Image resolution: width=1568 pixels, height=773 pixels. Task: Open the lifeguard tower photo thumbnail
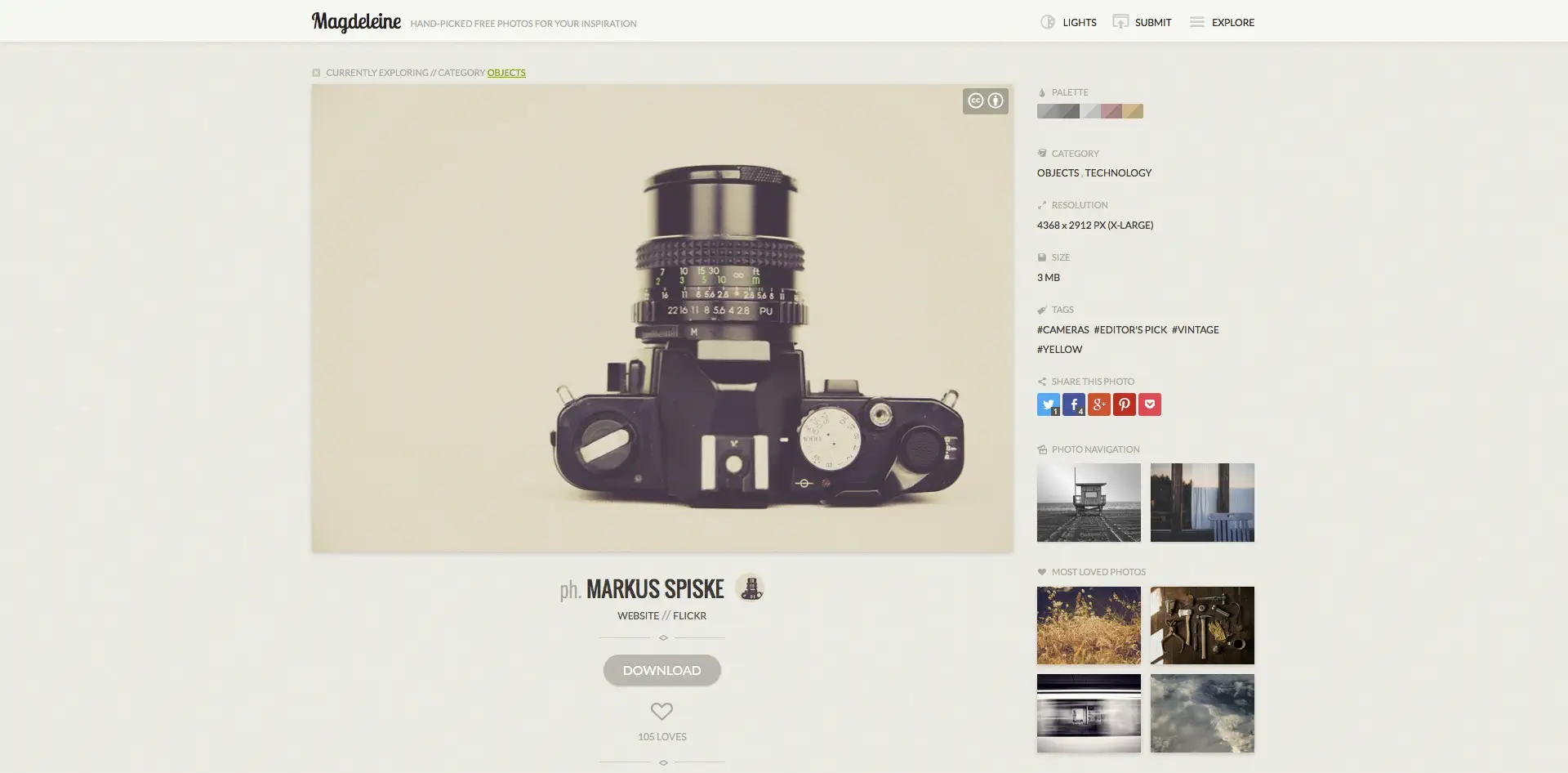click(1089, 503)
